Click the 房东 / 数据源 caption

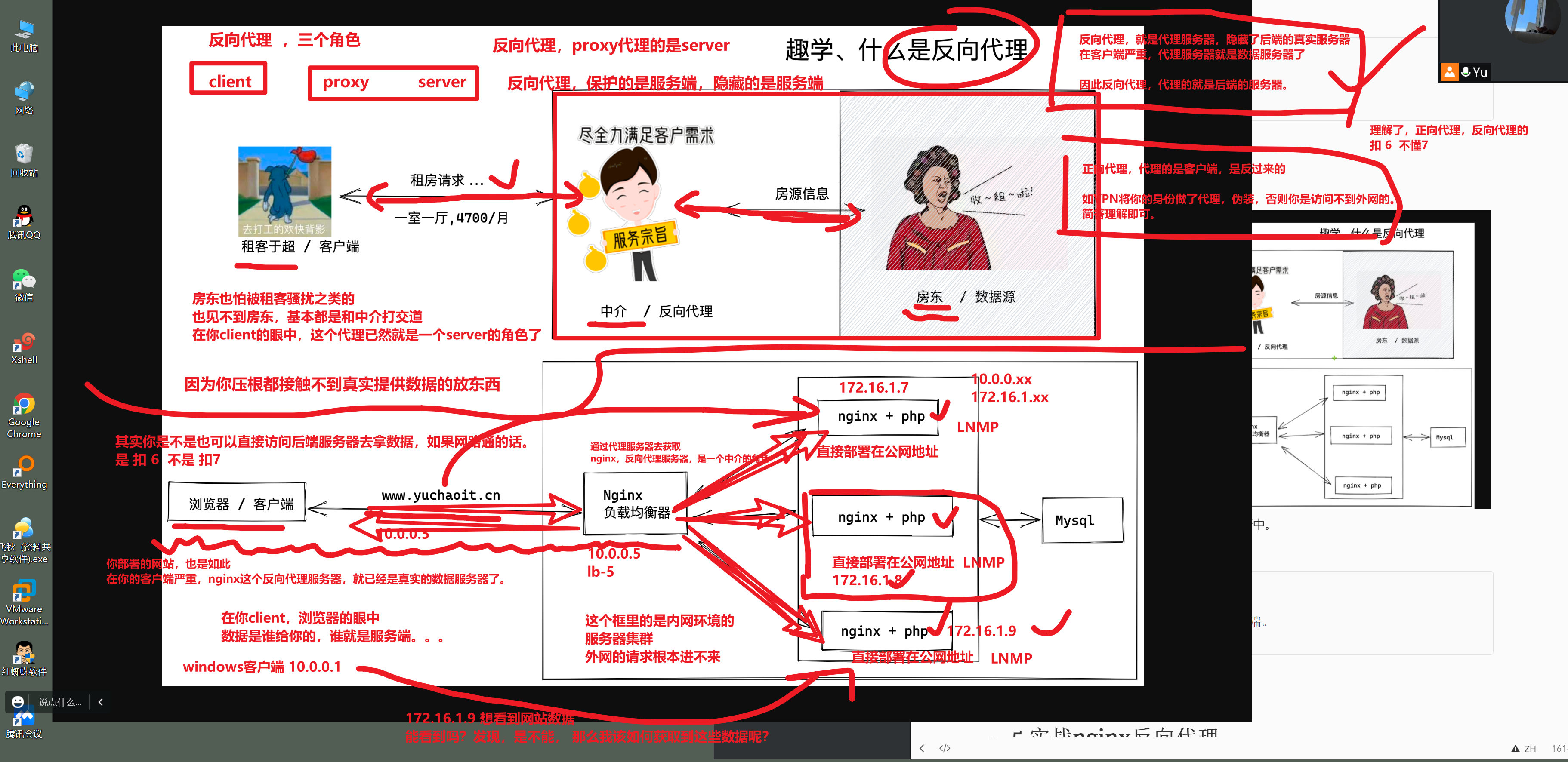click(x=966, y=297)
